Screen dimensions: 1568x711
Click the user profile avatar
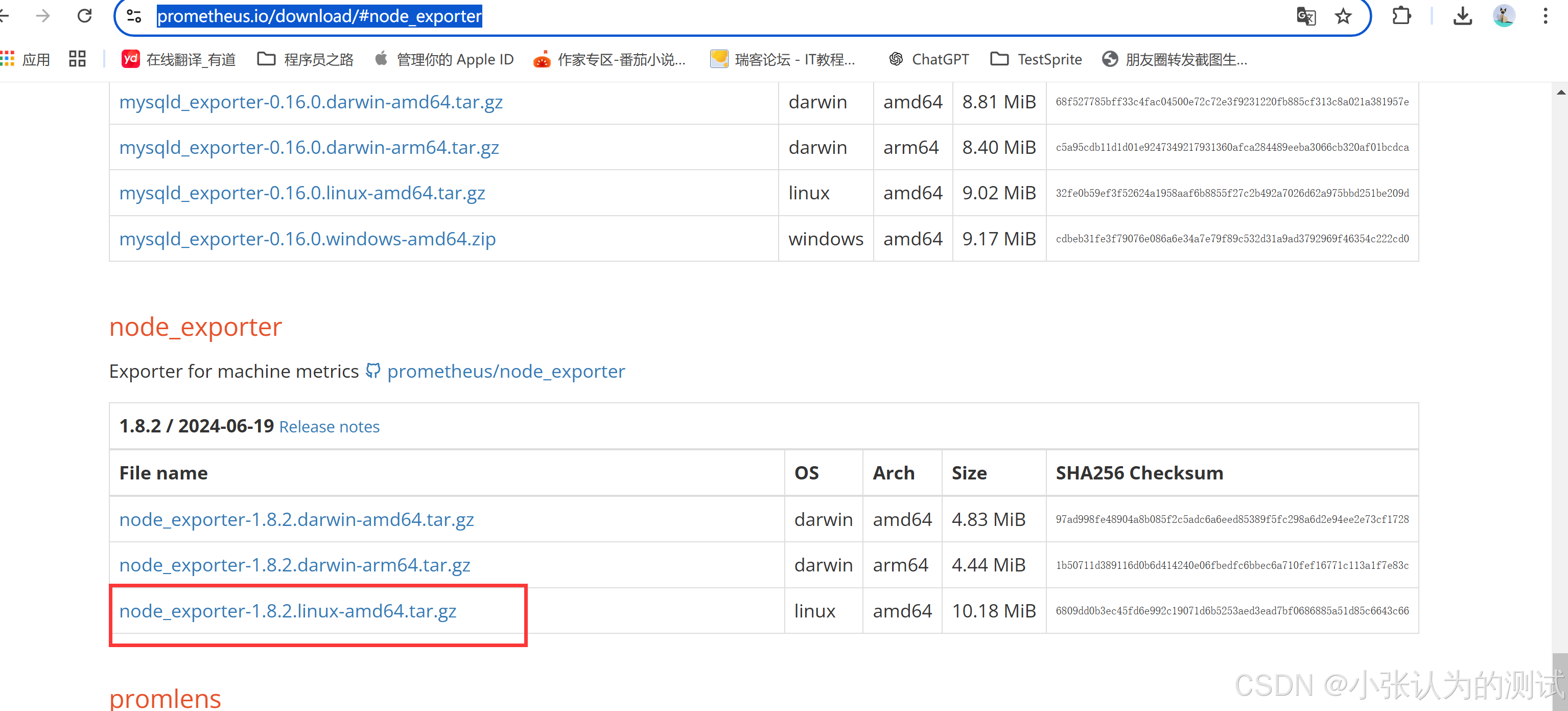(1504, 16)
